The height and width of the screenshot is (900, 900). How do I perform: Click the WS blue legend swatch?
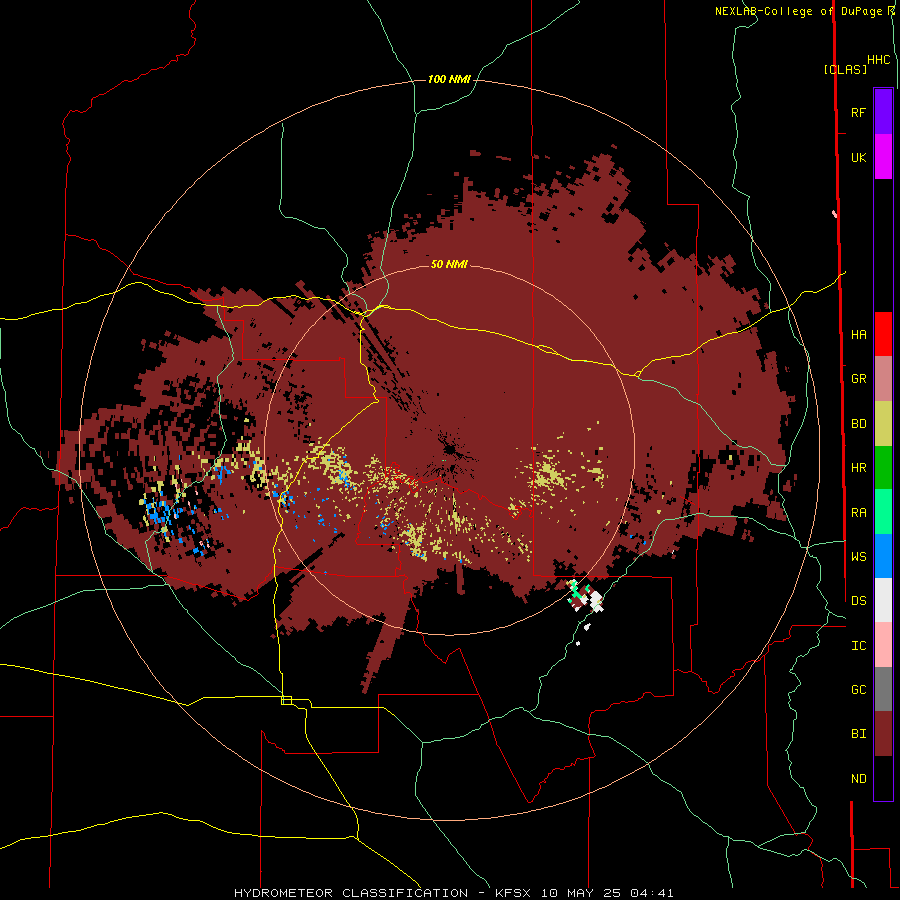click(883, 556)
